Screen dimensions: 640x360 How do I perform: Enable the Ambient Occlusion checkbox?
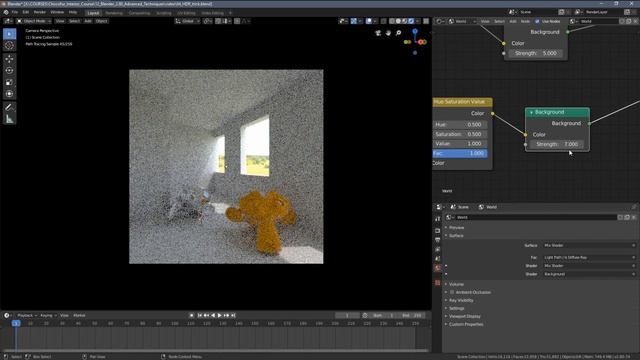[452, 292]
